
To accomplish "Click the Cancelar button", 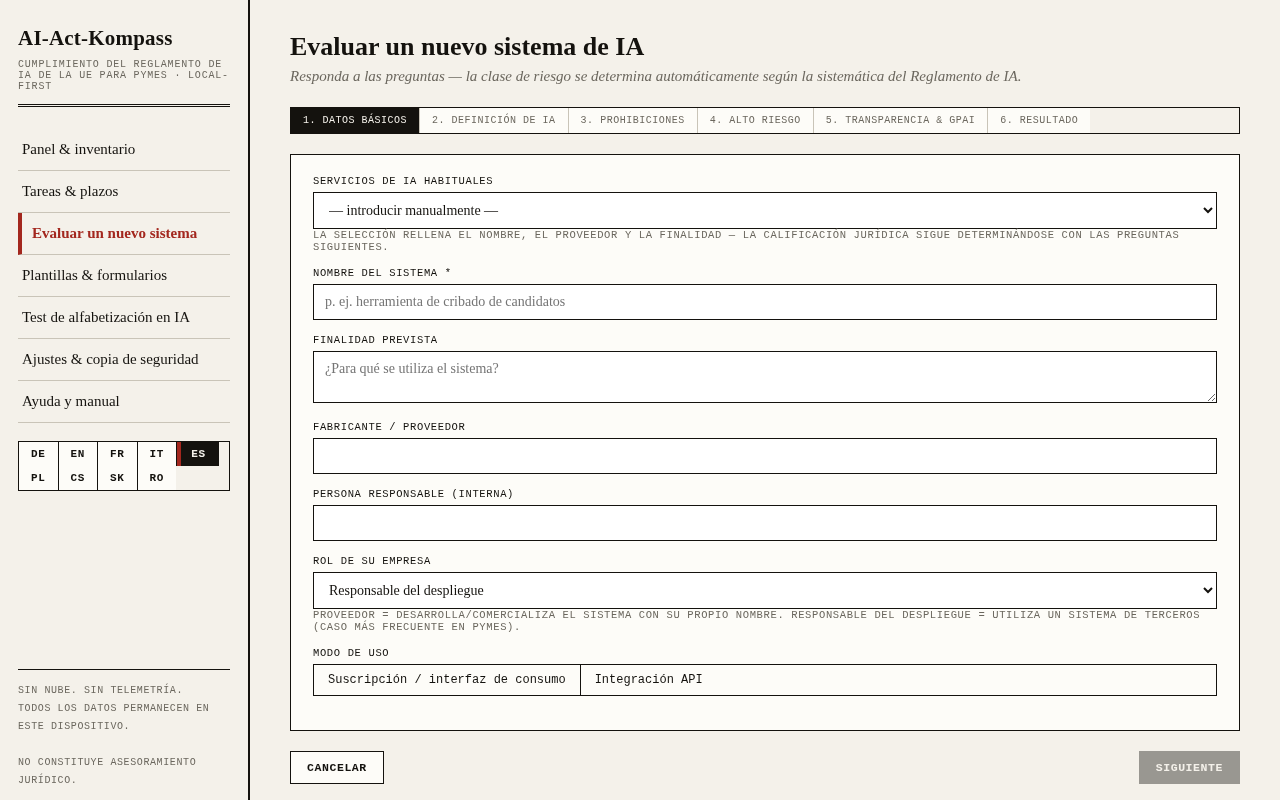I will pos(337,768).
